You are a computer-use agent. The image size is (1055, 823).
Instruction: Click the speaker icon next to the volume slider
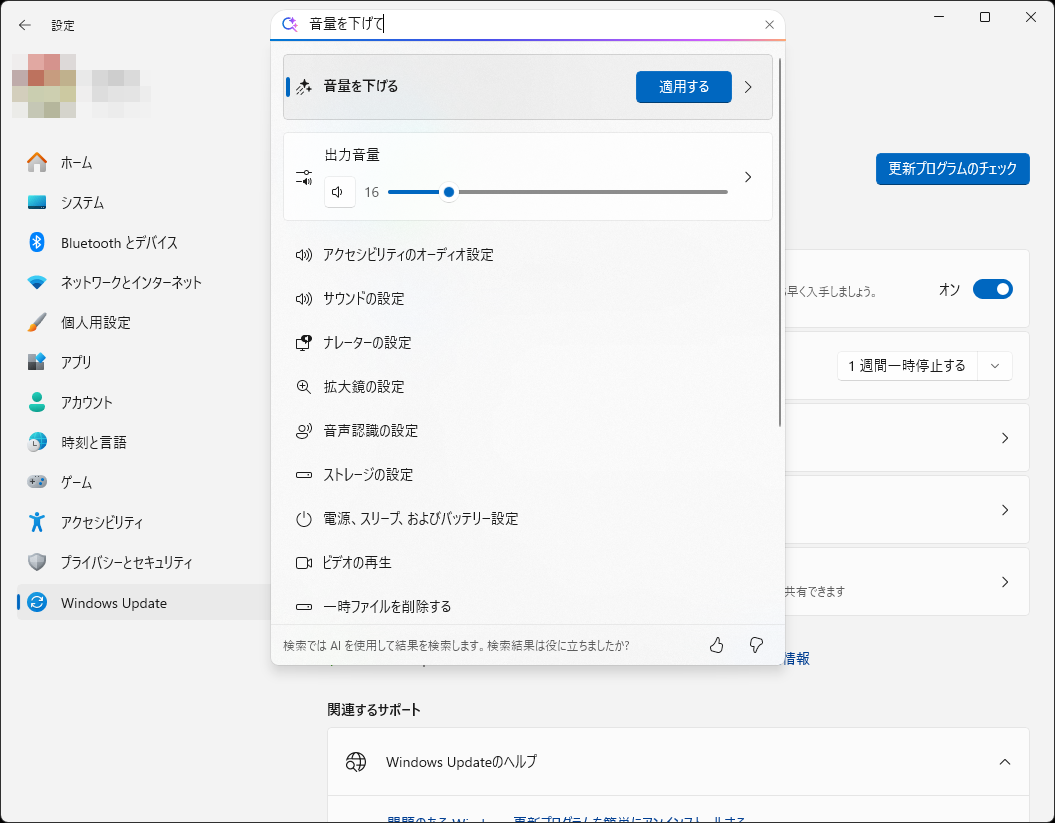tap(339, 192)
